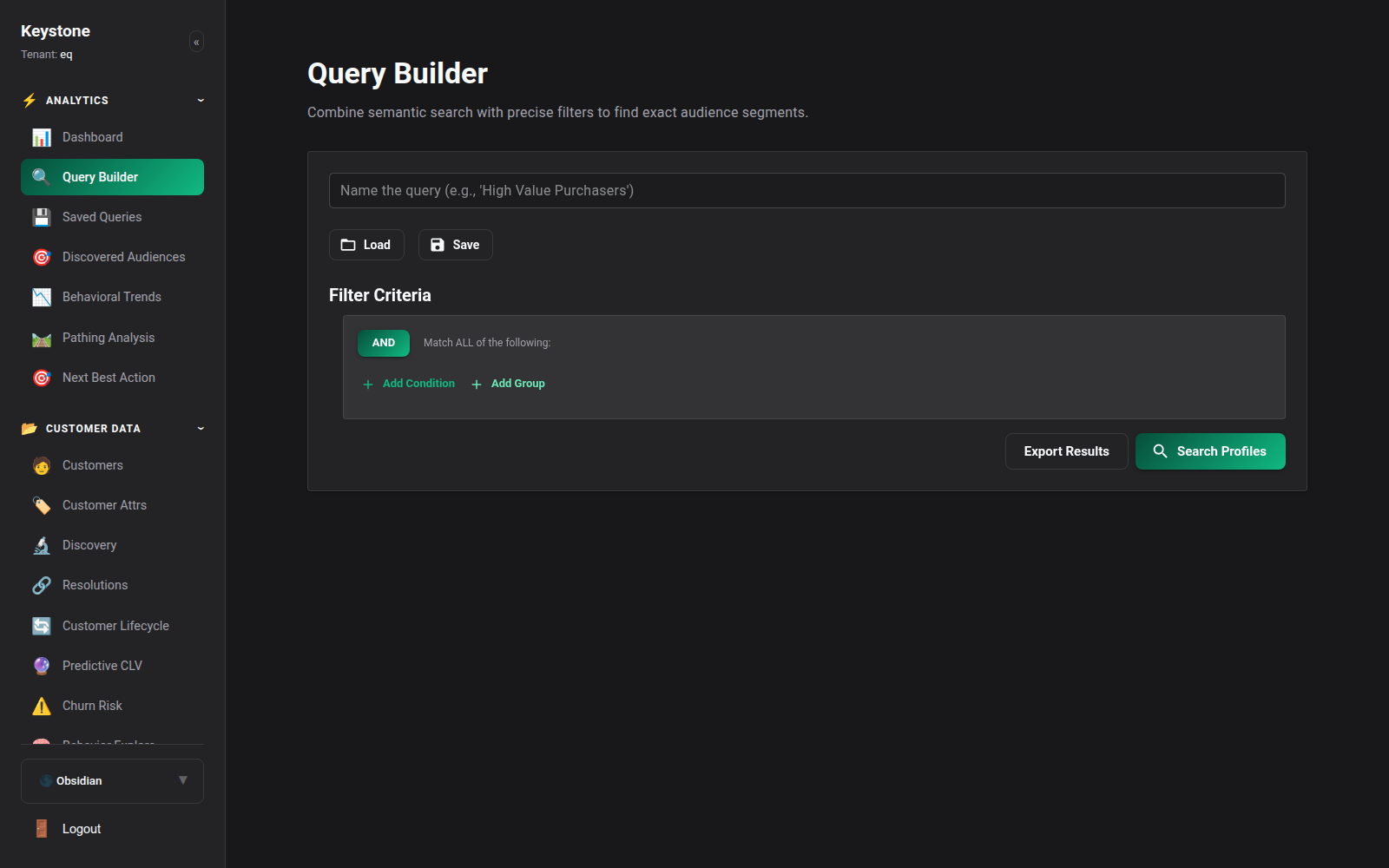Click the Pathing Analysis icon
Viewport: 1389px width, 868px height.
[x=42, y=338]
